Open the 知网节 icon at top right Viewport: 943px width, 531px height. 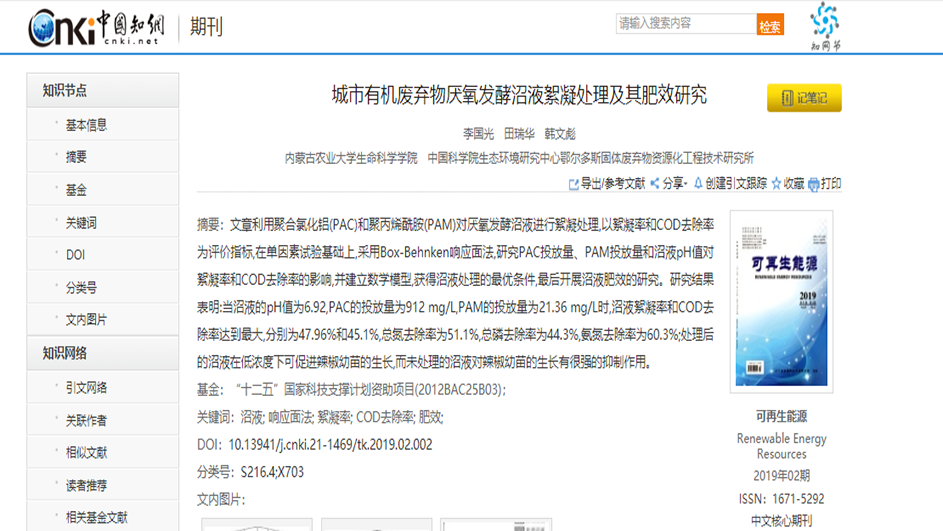(825, 26)
